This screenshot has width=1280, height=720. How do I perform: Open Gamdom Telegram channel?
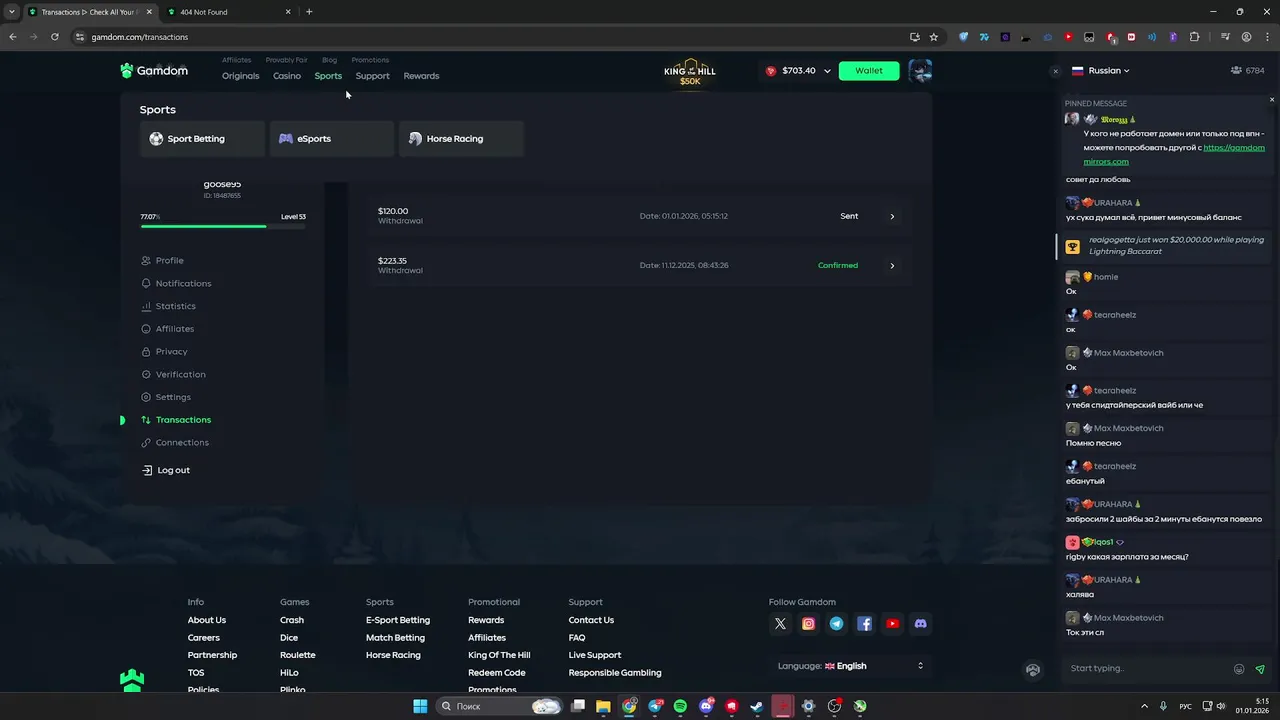coord(836,624)
